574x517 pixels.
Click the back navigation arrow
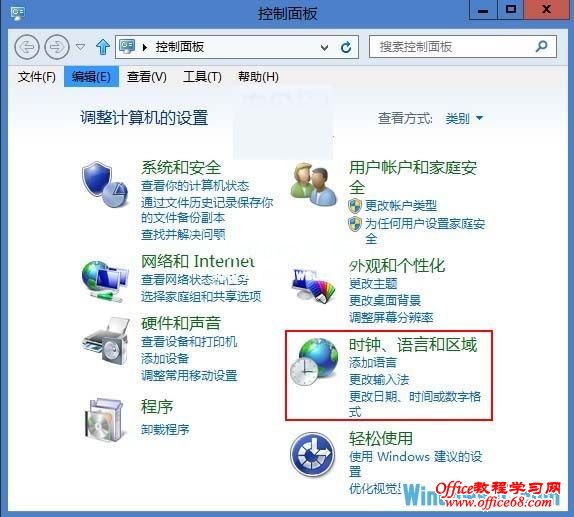click(27, 47)
